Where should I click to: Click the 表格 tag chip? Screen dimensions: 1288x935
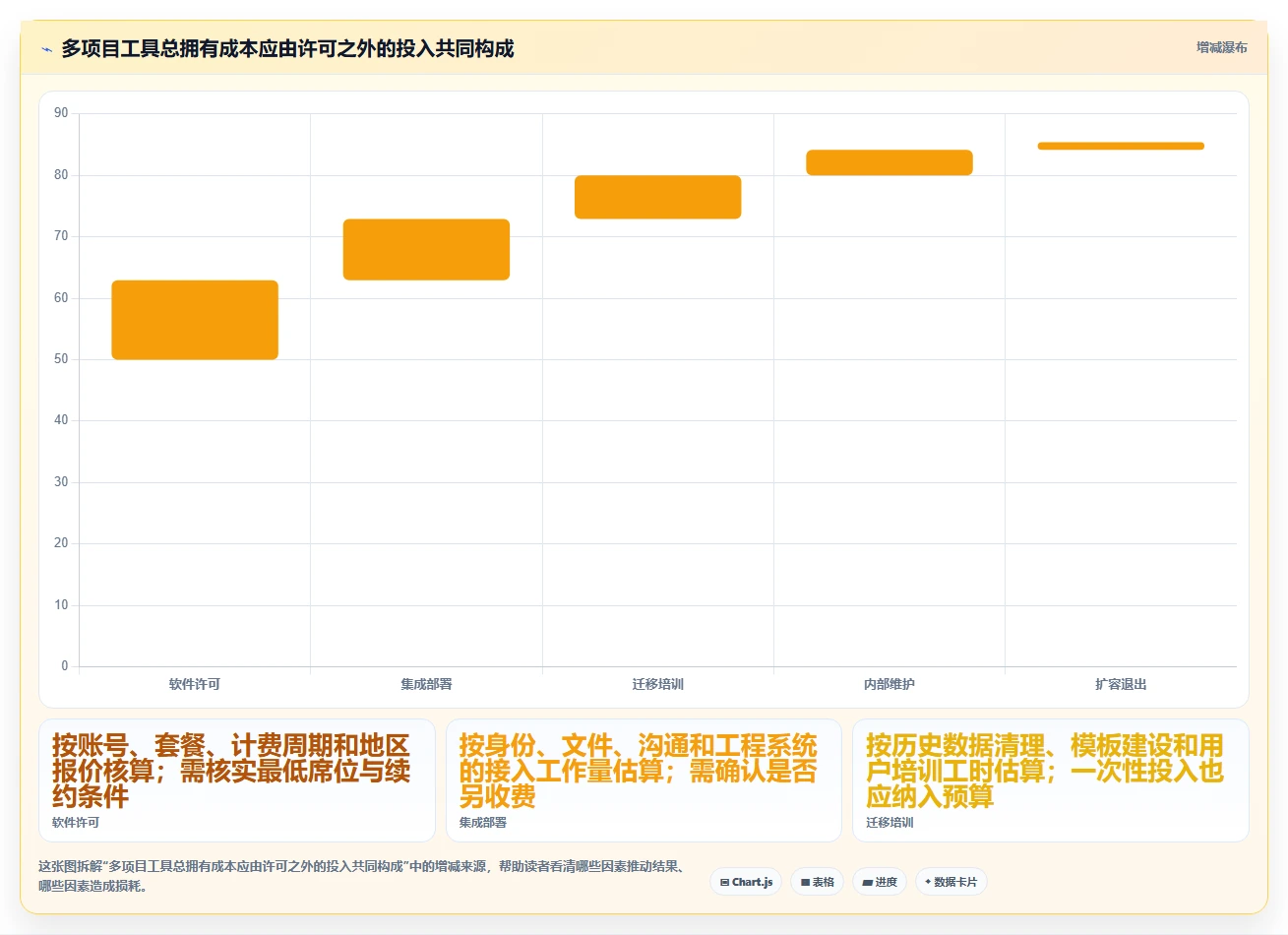point(818,882)
